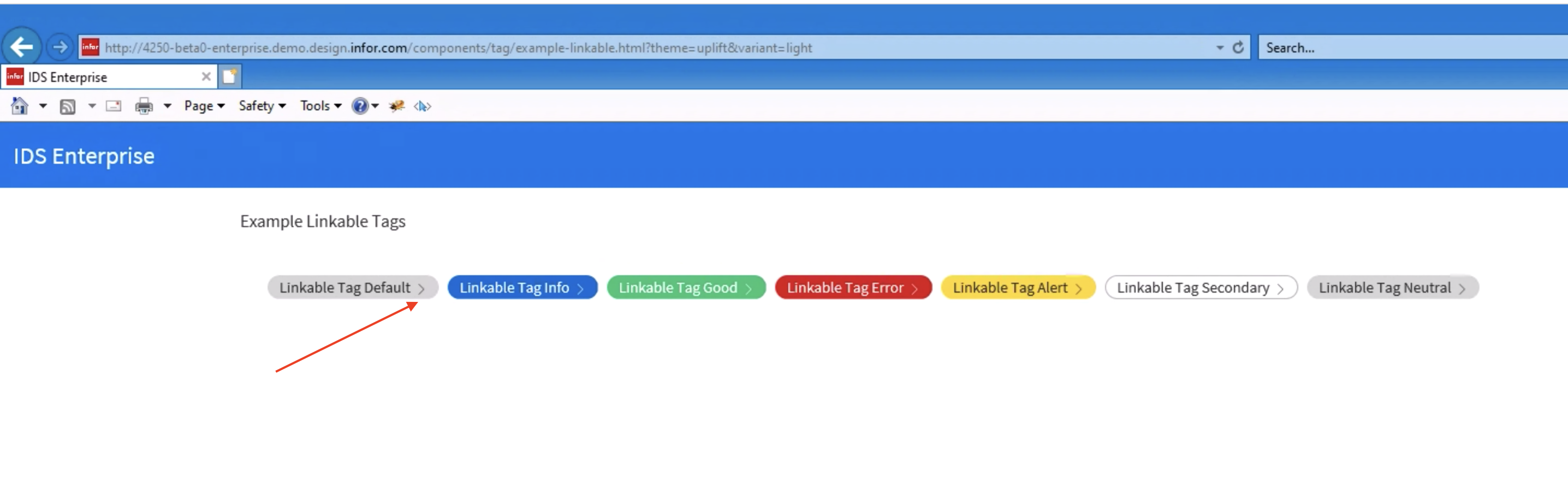Click the Example Linkable Tags heading

pos(323,222)
